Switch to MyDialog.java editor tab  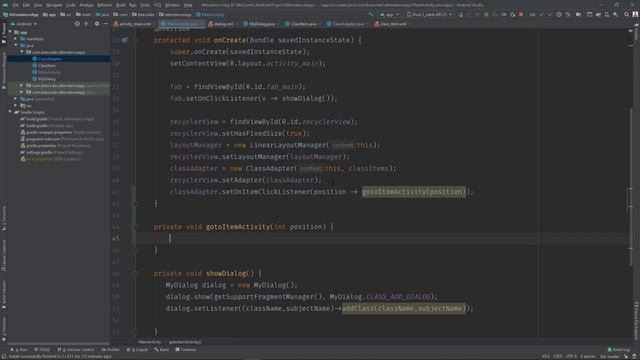tap(260, 24)
